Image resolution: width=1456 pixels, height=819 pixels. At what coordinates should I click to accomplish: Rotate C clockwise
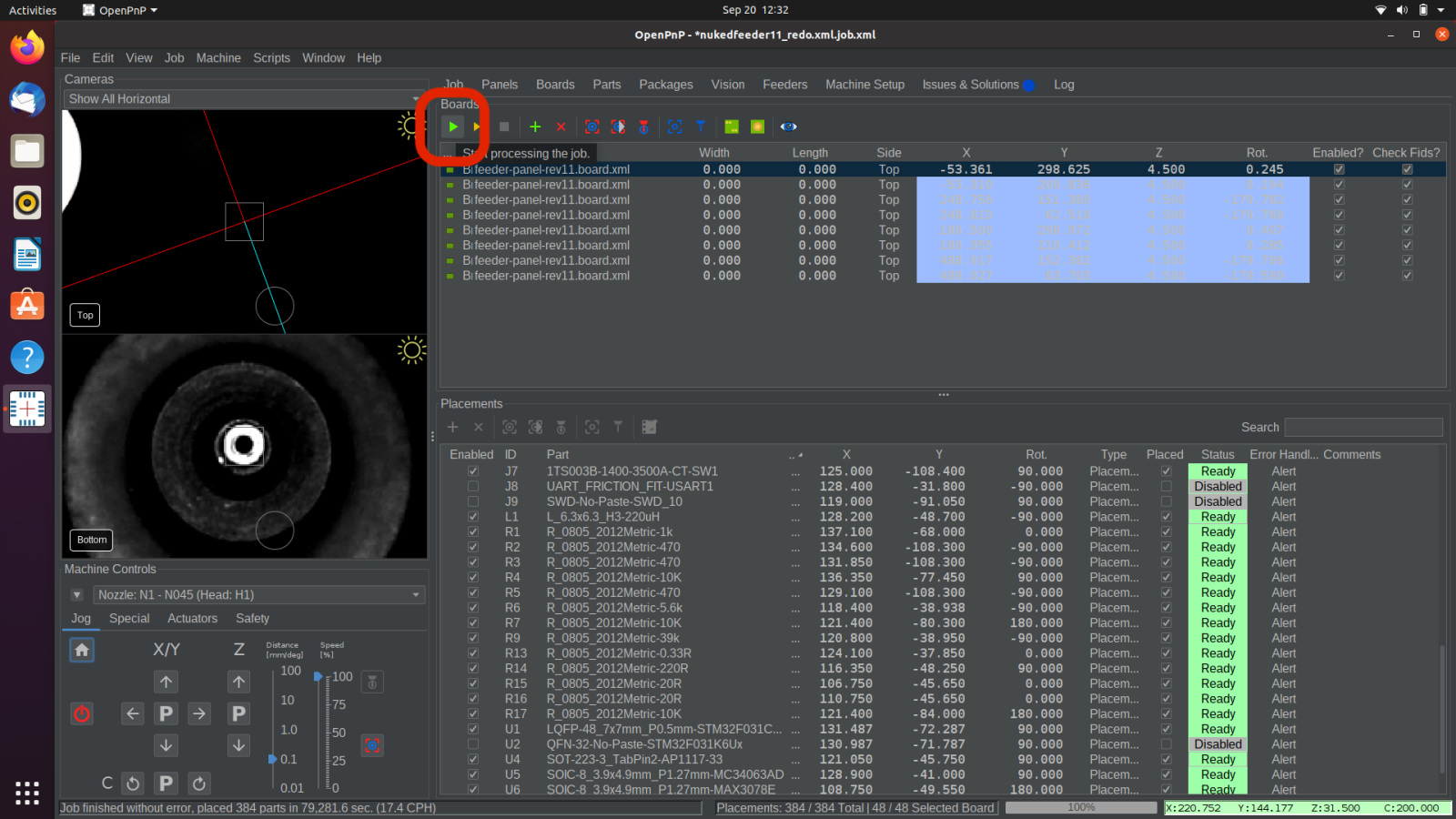pos(199,783)
